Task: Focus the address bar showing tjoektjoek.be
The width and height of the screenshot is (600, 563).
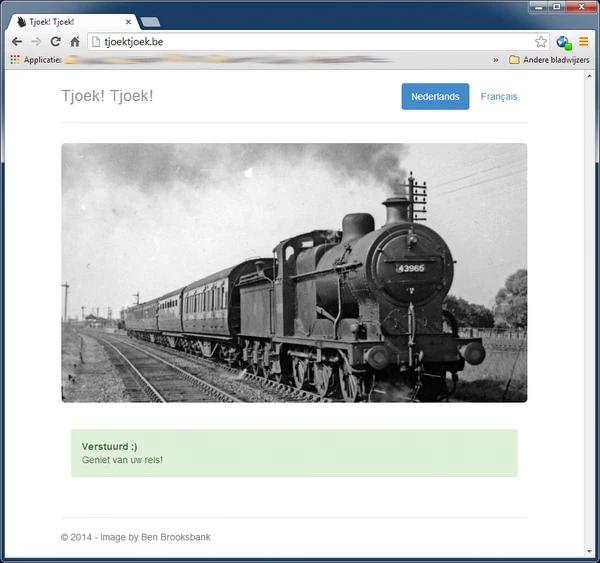Action: [x=318, y=42]
